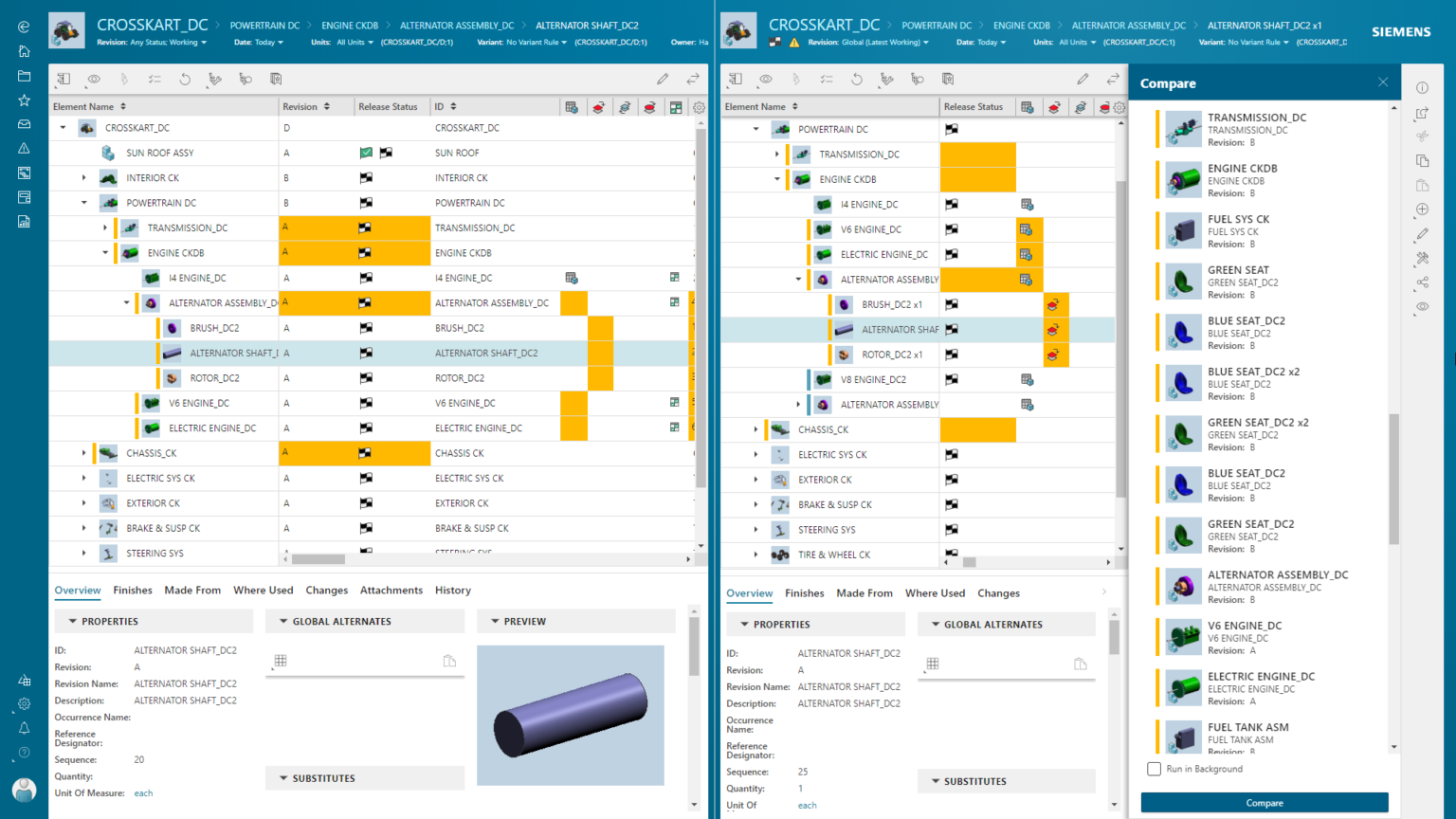Select the share icon in the right sidebar
1456x819 pixels.
coord(1421,281)
